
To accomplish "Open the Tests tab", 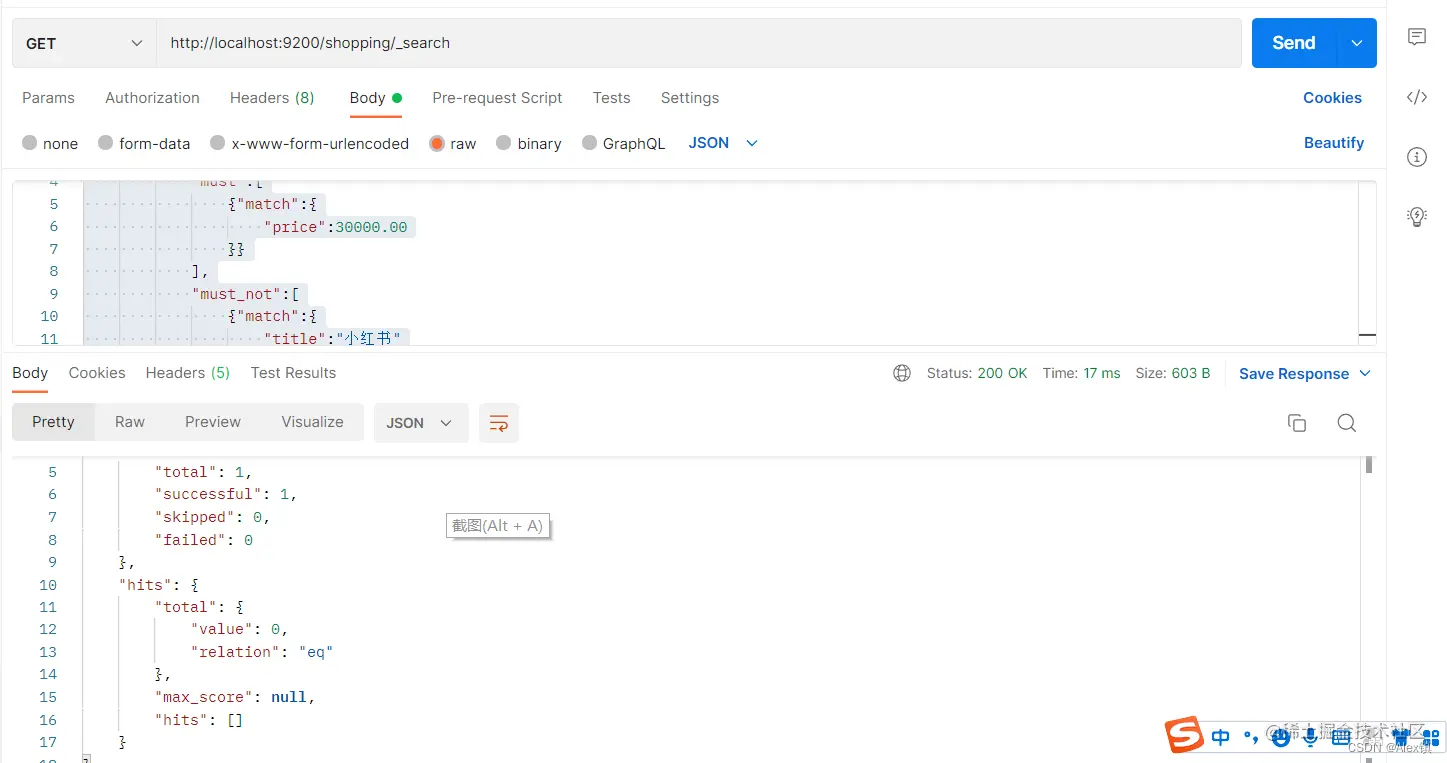I will coord(611,98).
